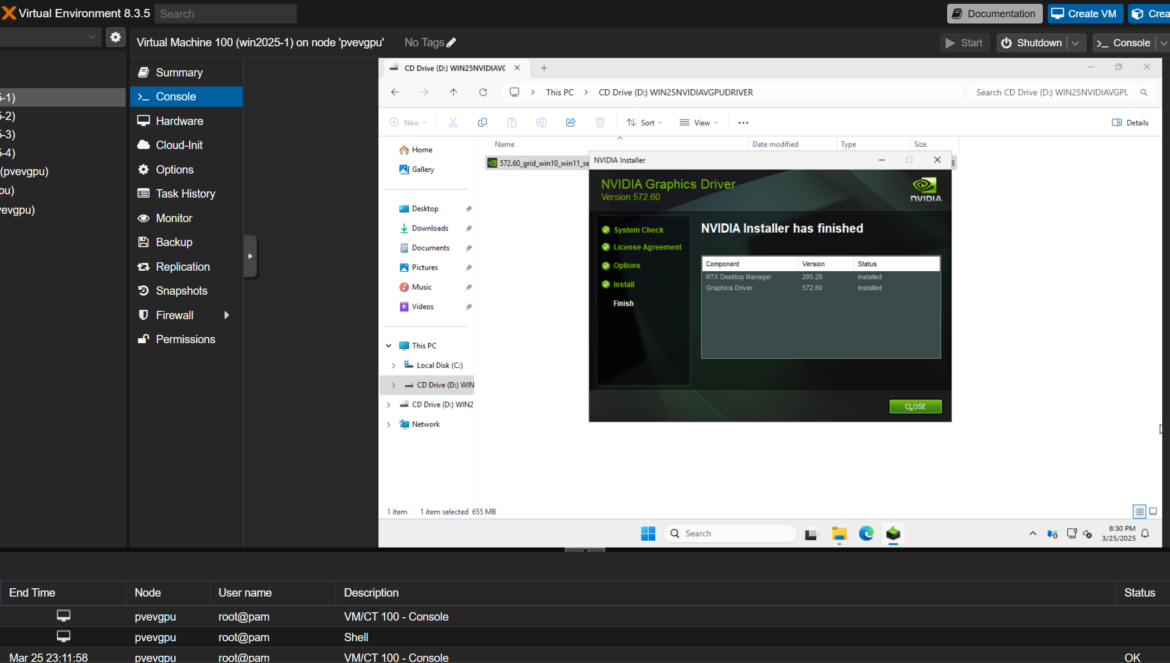Open the Windows Start menu
The image size is (1170, 663).
648,533
